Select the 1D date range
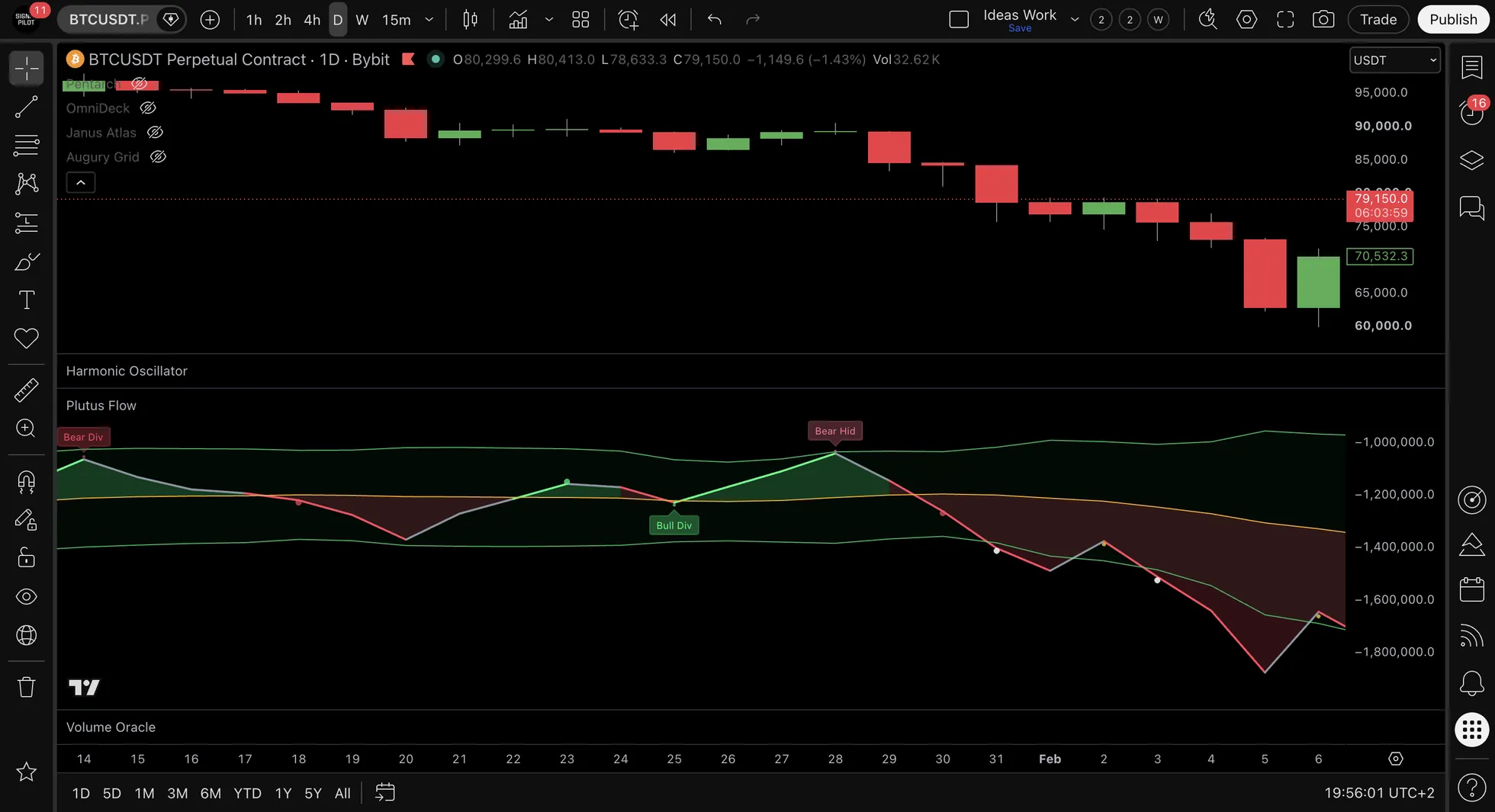Viewport: 1495px width, 812px height. point(81,793)
